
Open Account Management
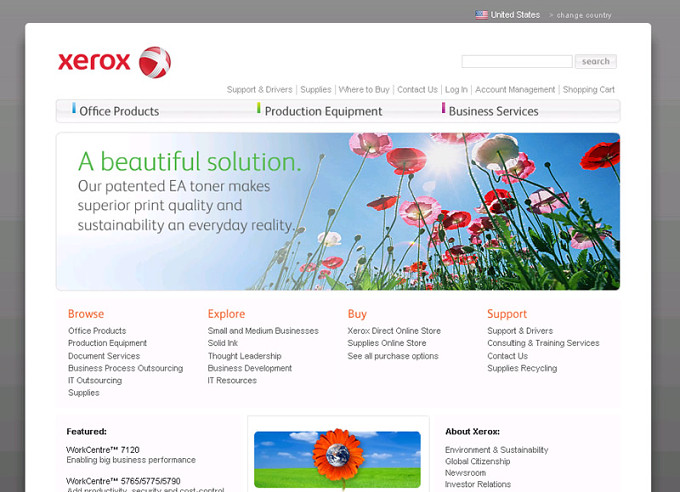[x=515, y=89]
